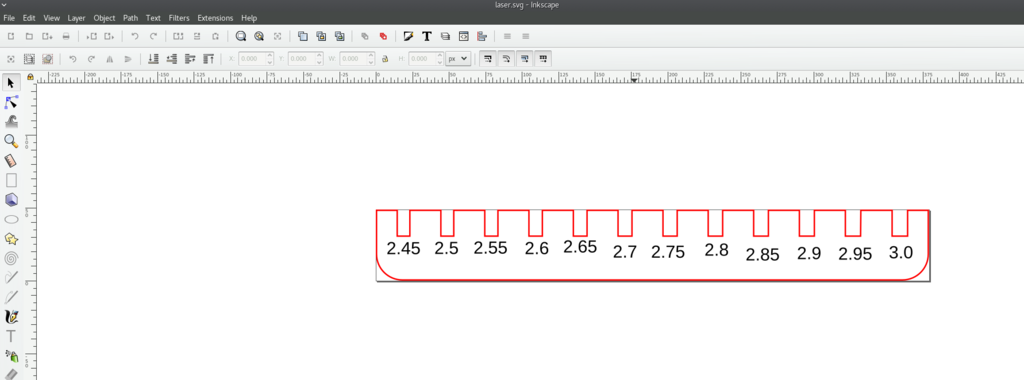Flip selection vertically
This screenshot has height=380, width=1024.
tap(128, 59)
